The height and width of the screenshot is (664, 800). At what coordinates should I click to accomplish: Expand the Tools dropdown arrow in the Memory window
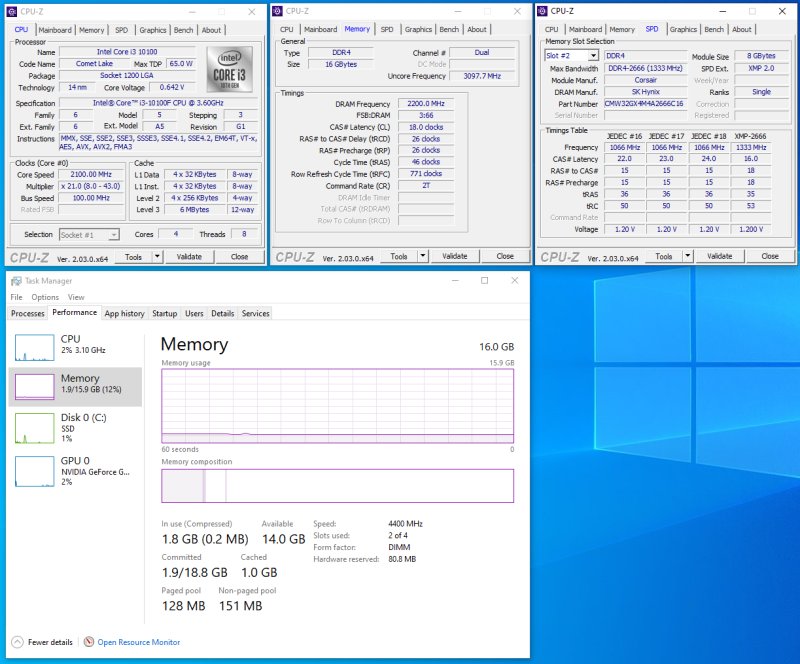[424, 256]
